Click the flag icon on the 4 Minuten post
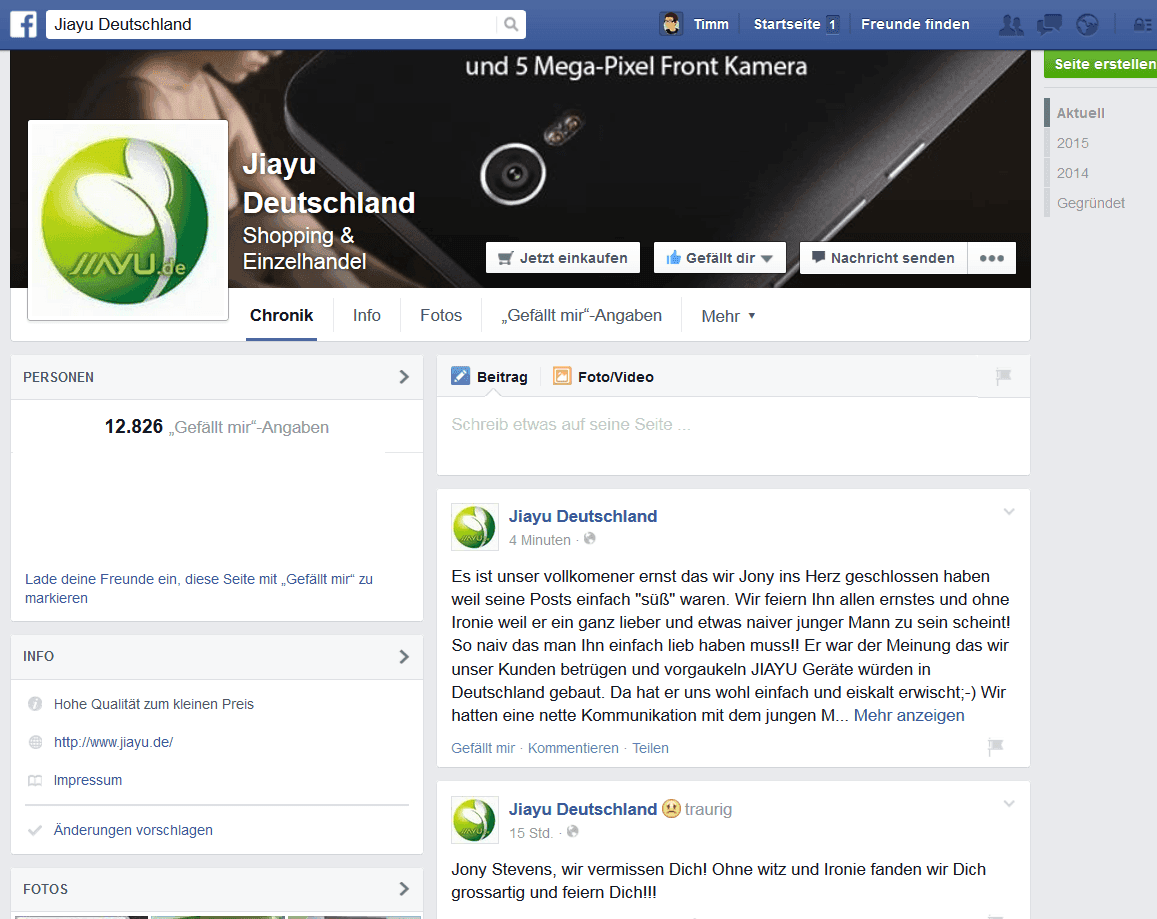The height and width of the screenshot is (919, 1157). [x=995, y=747]
